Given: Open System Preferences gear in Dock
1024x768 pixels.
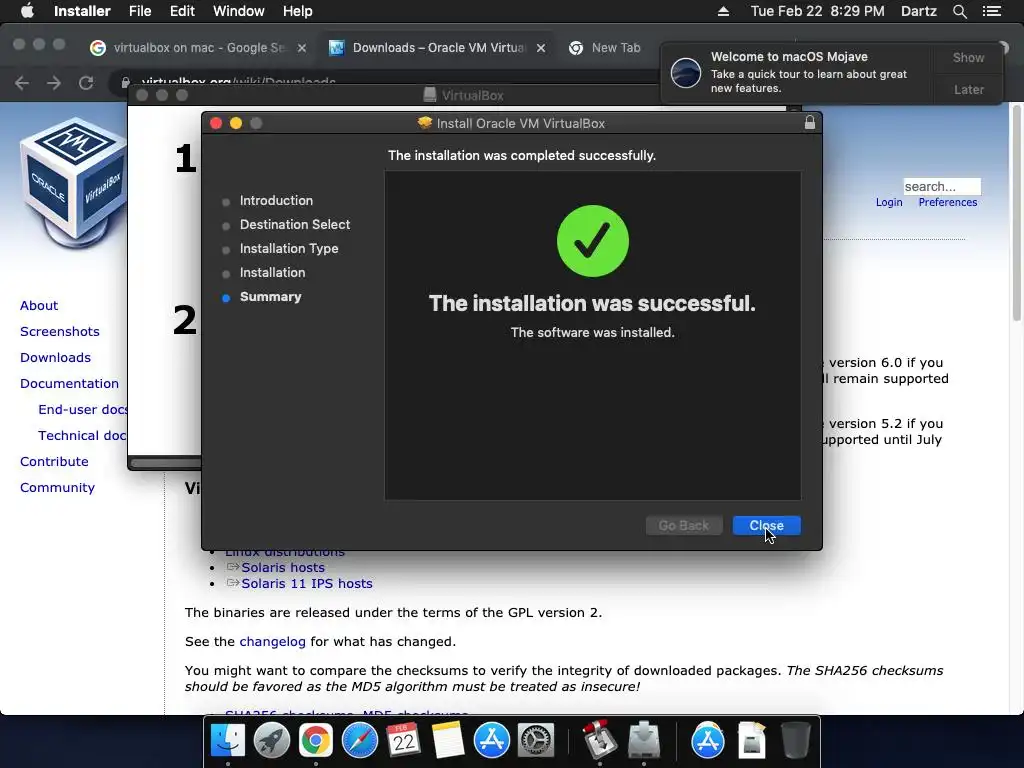Looking at the screenshot, I should [x=536, y=741].
